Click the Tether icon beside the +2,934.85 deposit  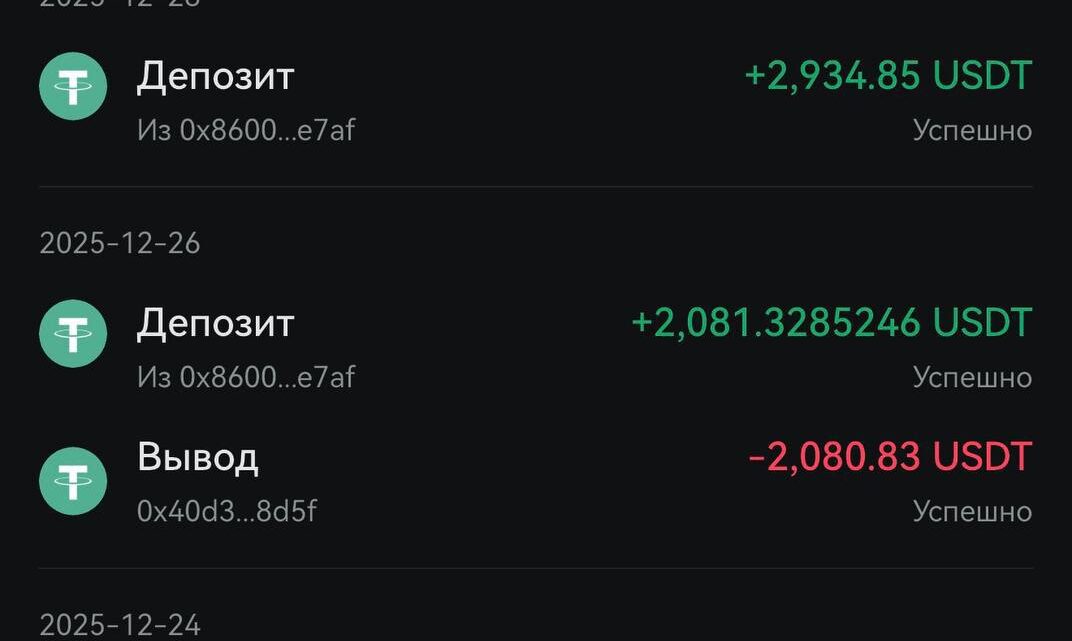coord(73,87)
